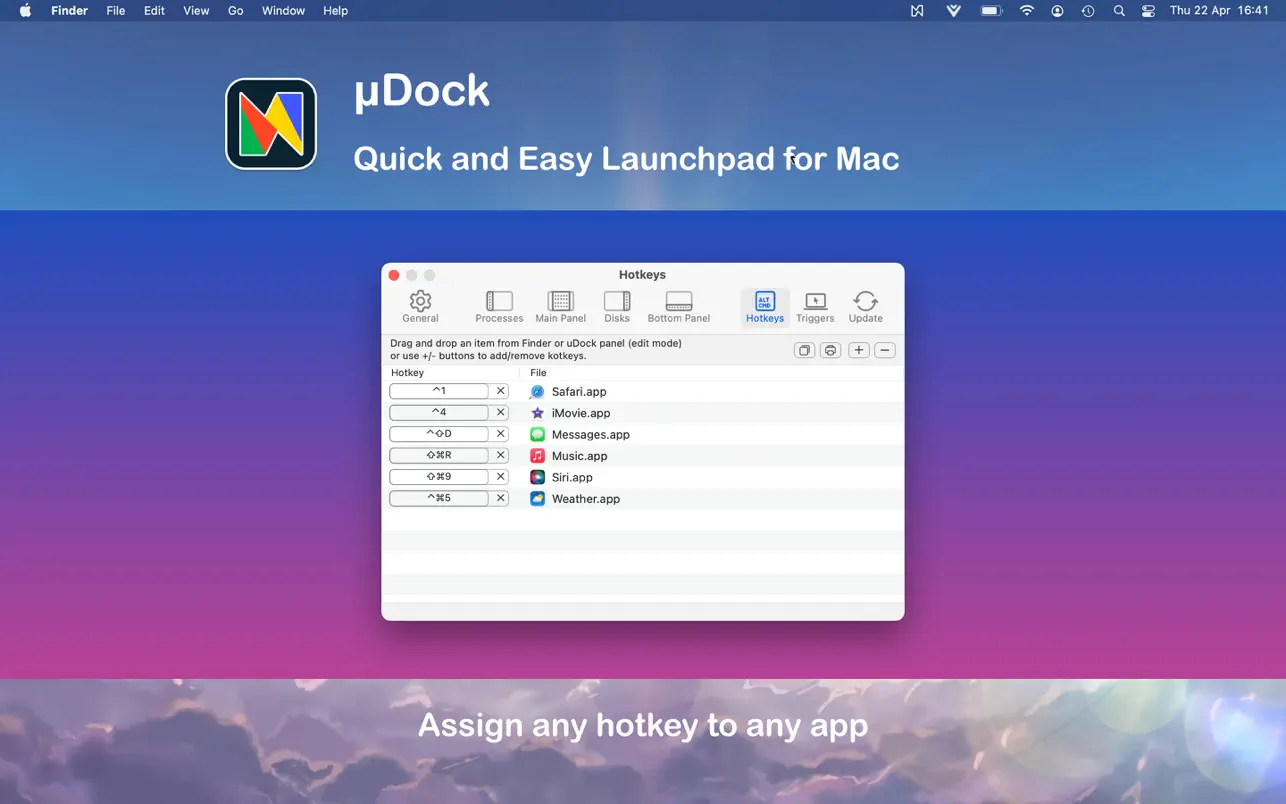Click the user account menu bar icon
This screenshot has width=1286, height=804.
(1057, 11)
